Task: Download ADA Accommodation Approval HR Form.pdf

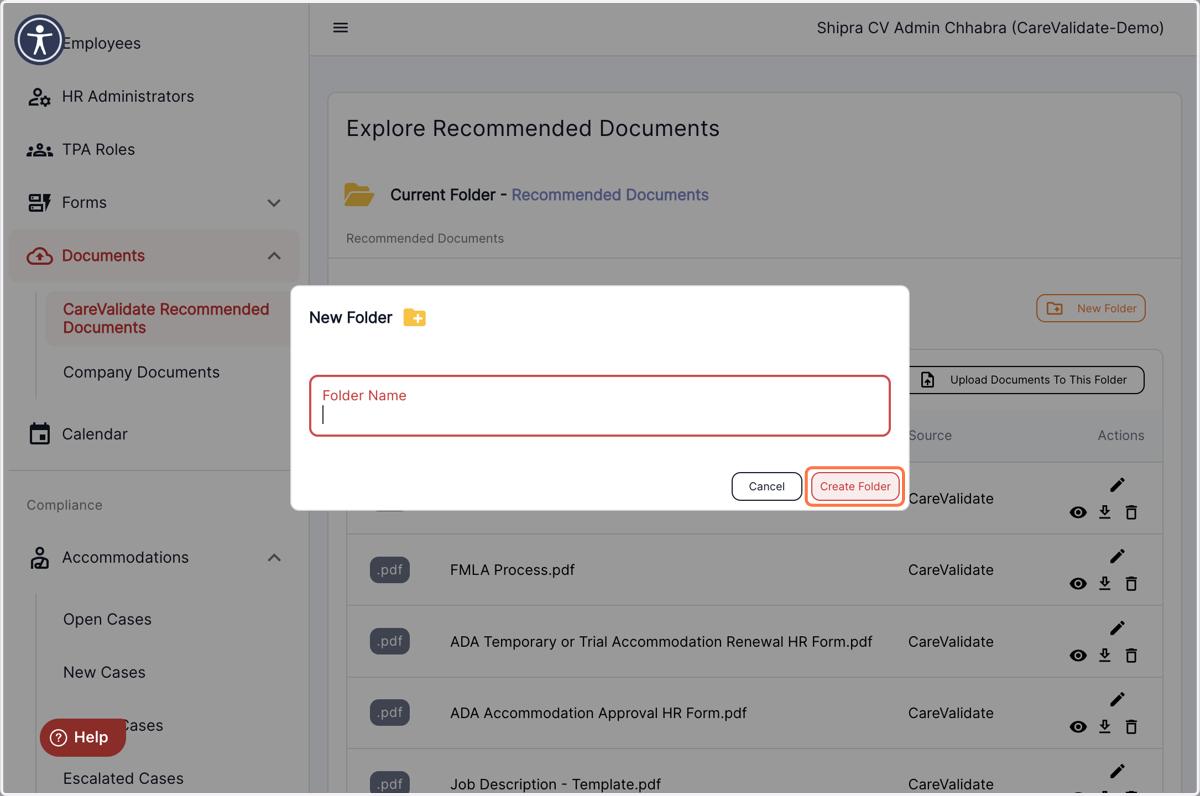Action: pyautogui.click(x=1104, y=726)
